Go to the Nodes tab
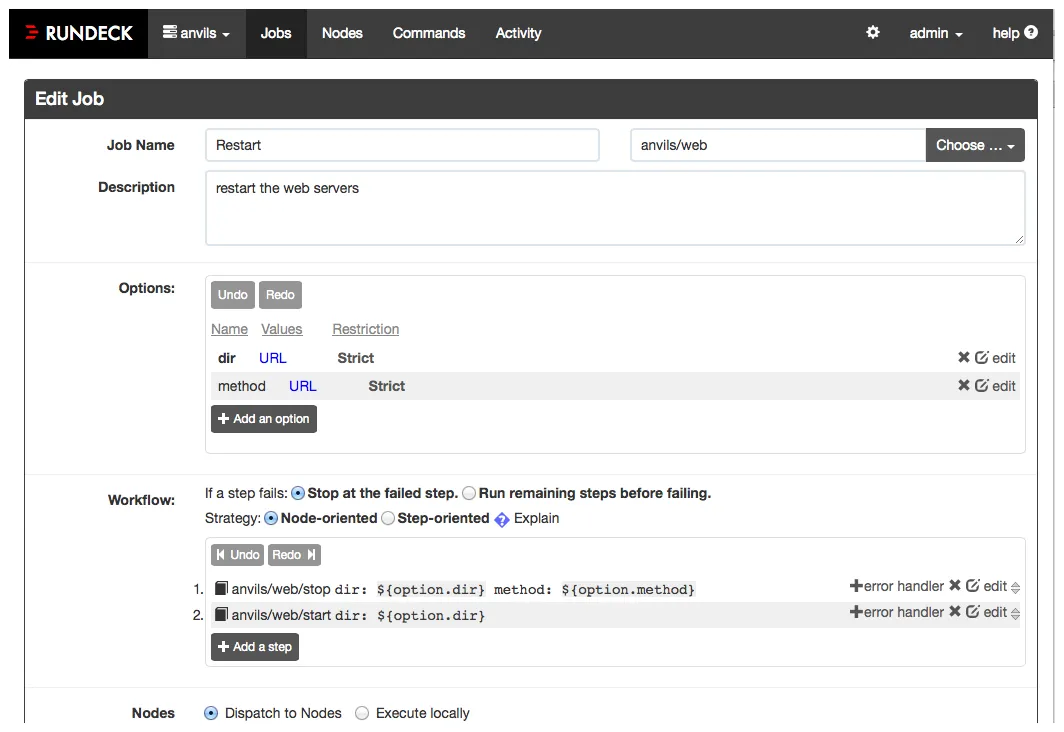 (342, 33)
